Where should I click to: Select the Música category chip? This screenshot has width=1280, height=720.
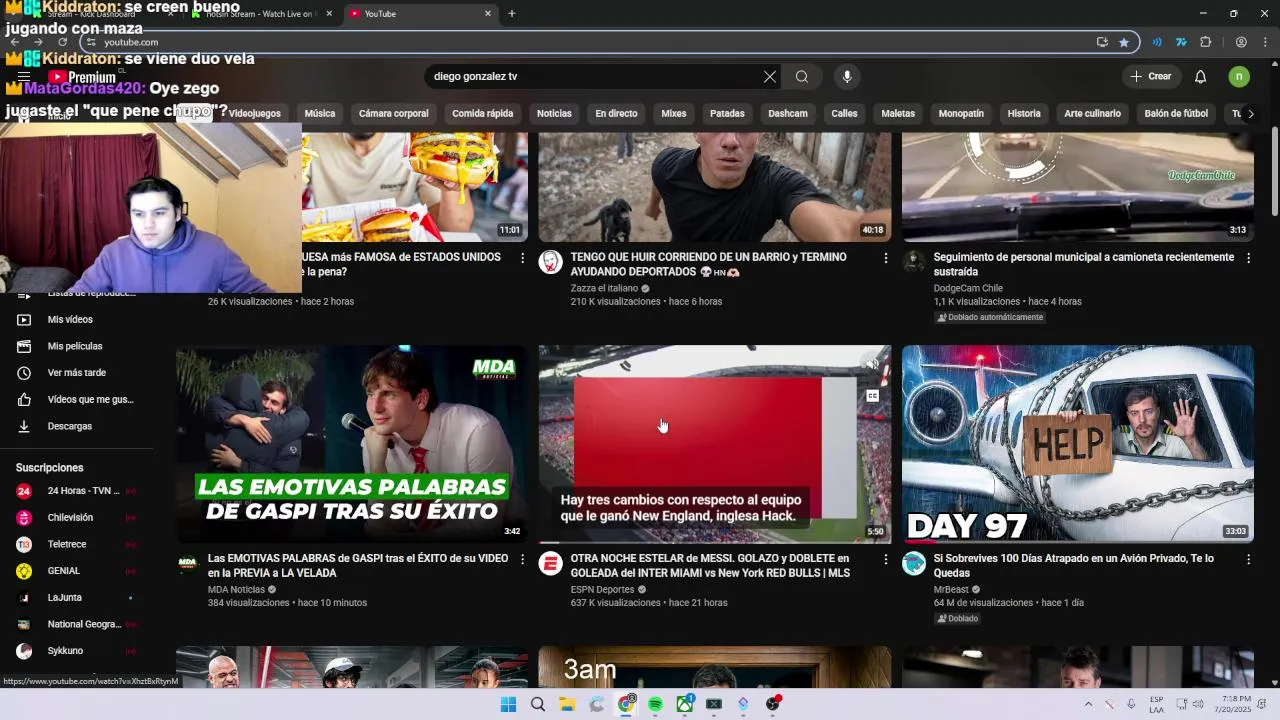click(x=320, y=114)
